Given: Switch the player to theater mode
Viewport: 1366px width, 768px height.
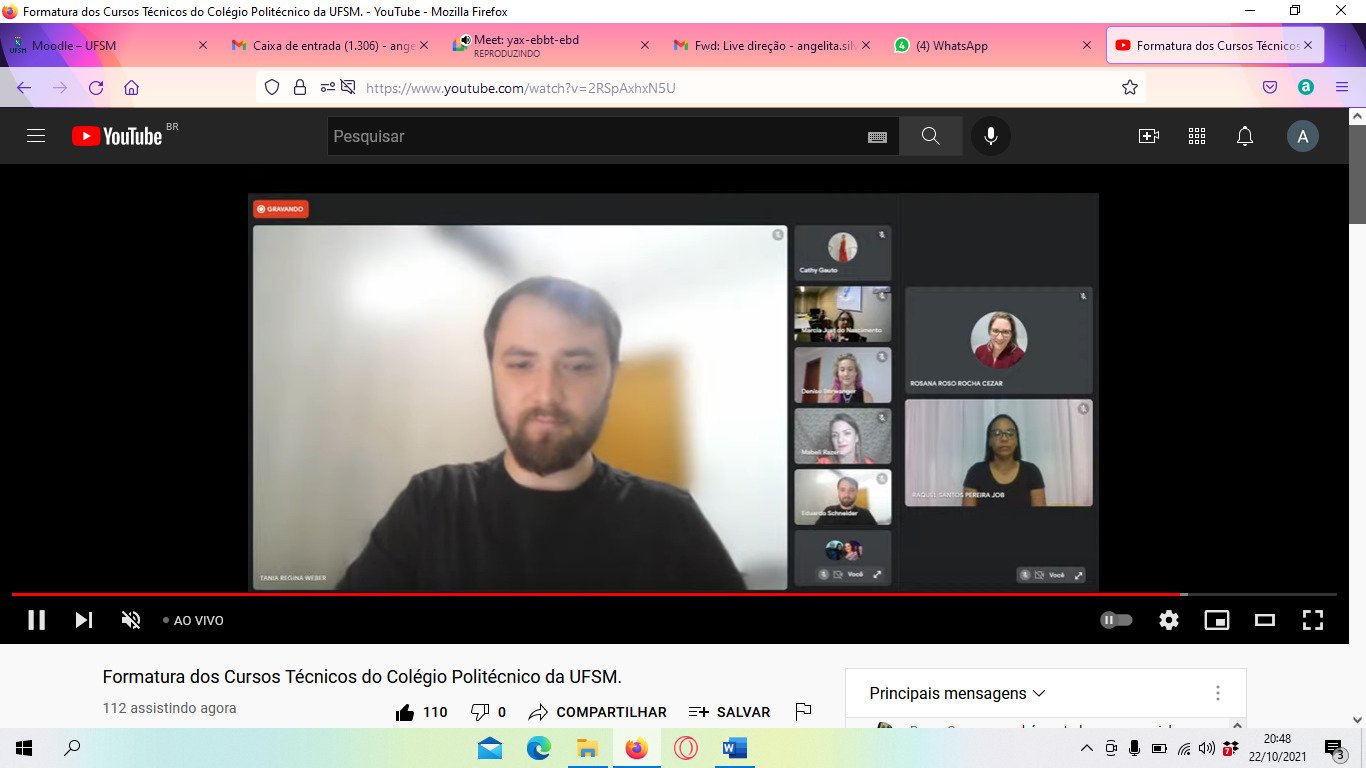Looking at the screenshot, I should pyautogui.click(x=1264, y=620).
